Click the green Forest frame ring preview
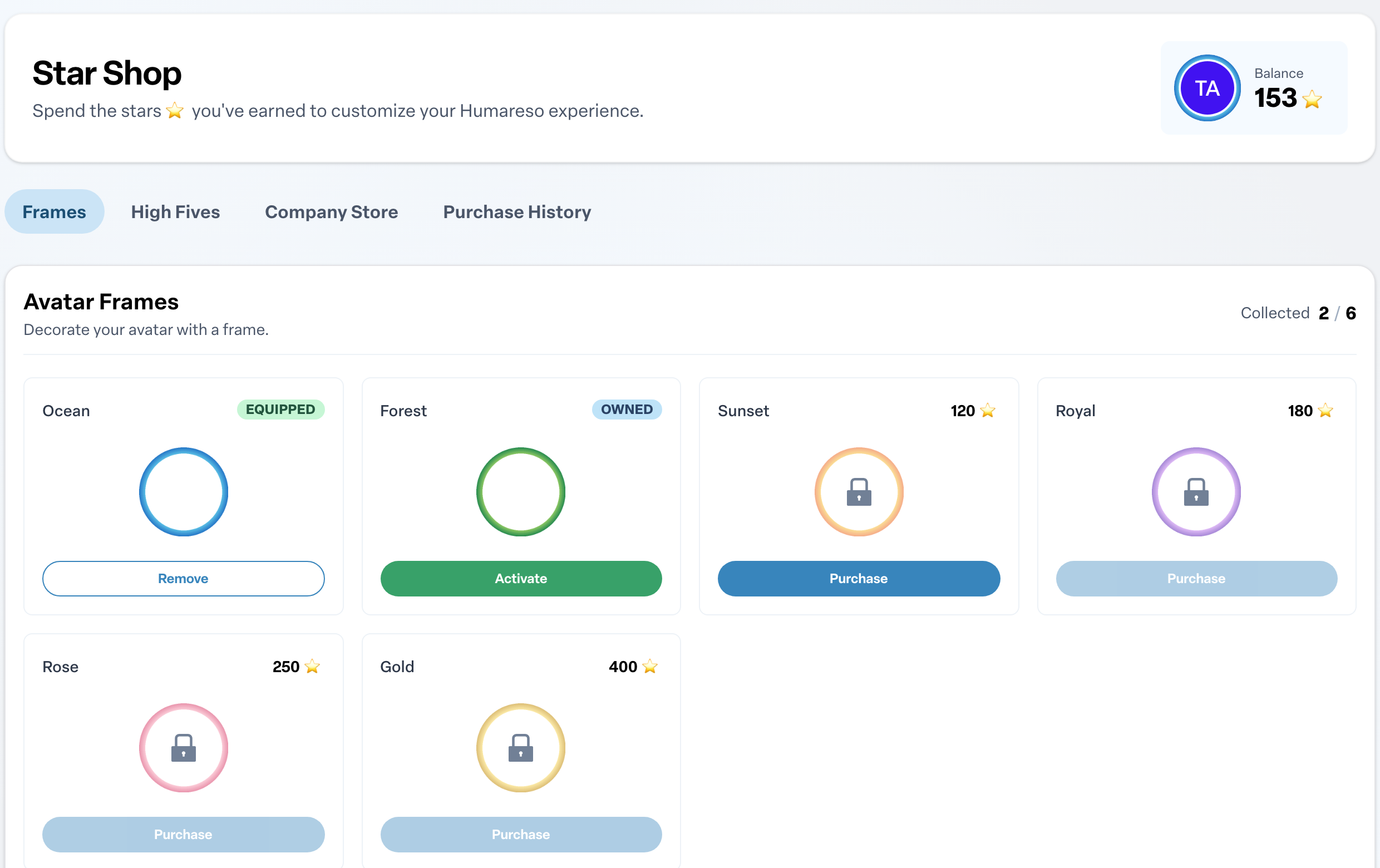Viewport: 1380px width, 868px height. click(520, 491)
